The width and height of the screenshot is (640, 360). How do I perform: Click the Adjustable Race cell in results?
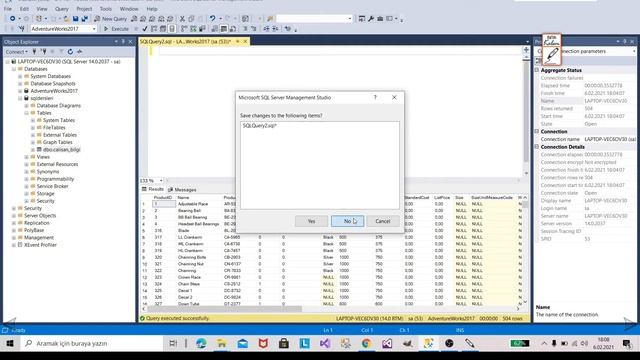pyautogui.click(x=193, y=204)
